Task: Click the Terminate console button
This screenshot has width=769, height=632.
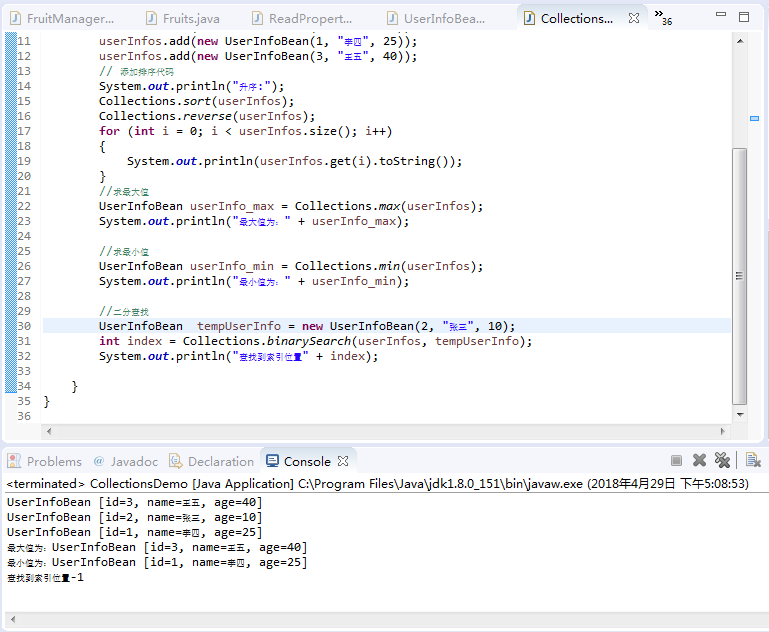Action: coord(676,460)
